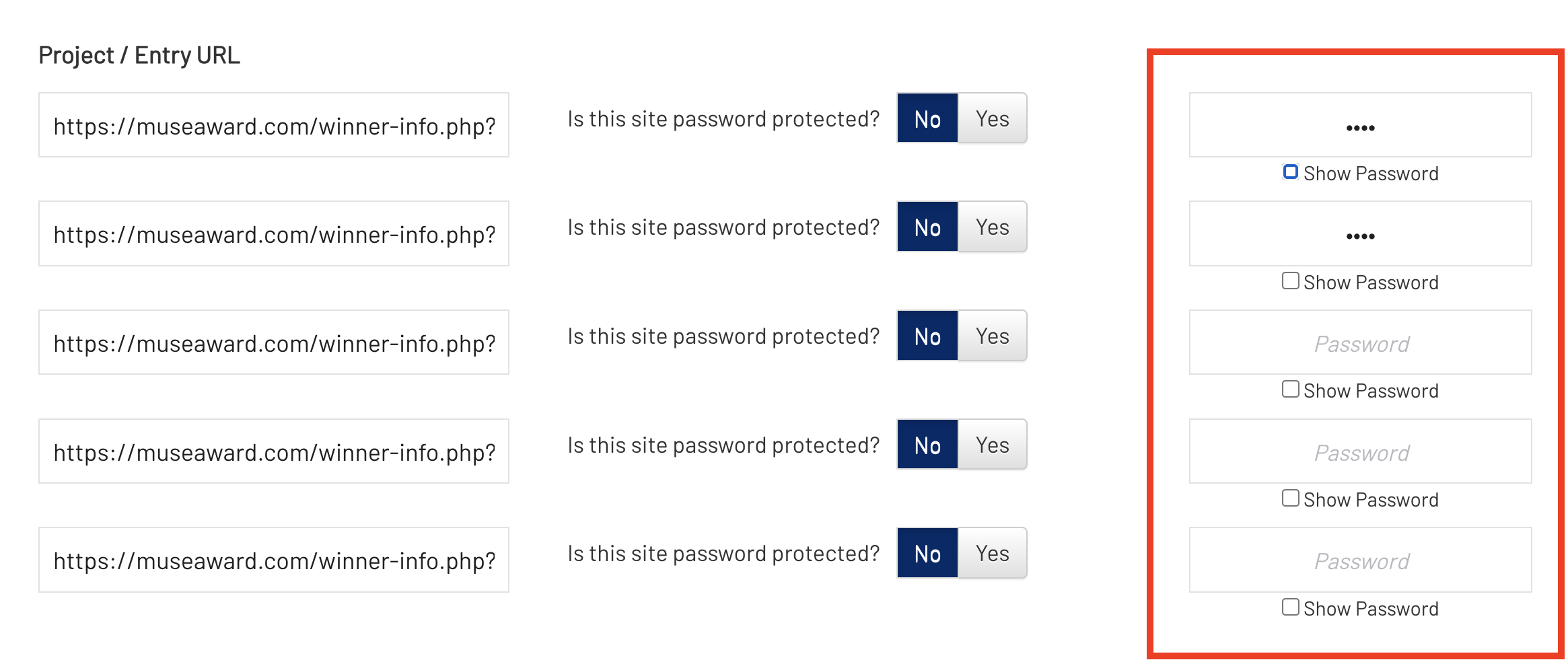The height and width of the screenshot is (662, 1568).
Task: Click No on the fourth row's toggle
Action: [x=927, y=445]
